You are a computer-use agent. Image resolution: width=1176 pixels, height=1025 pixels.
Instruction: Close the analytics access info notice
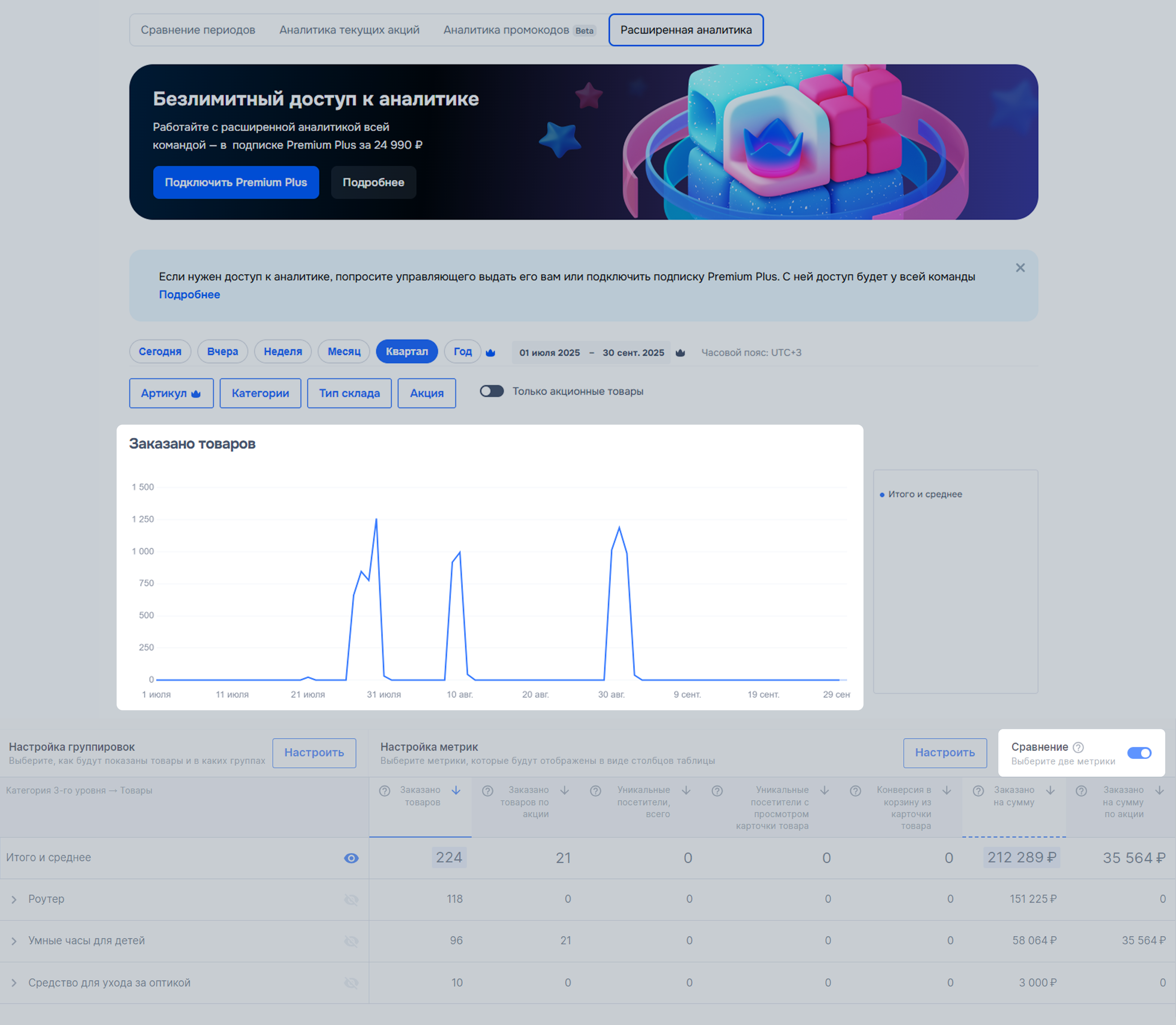tap(1020, 268)
